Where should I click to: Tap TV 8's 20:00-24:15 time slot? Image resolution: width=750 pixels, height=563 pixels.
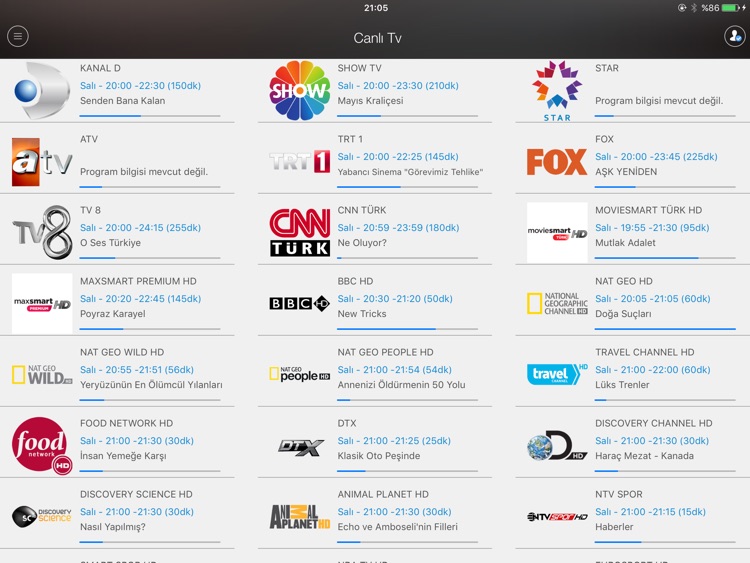click(x=140, y=228)
